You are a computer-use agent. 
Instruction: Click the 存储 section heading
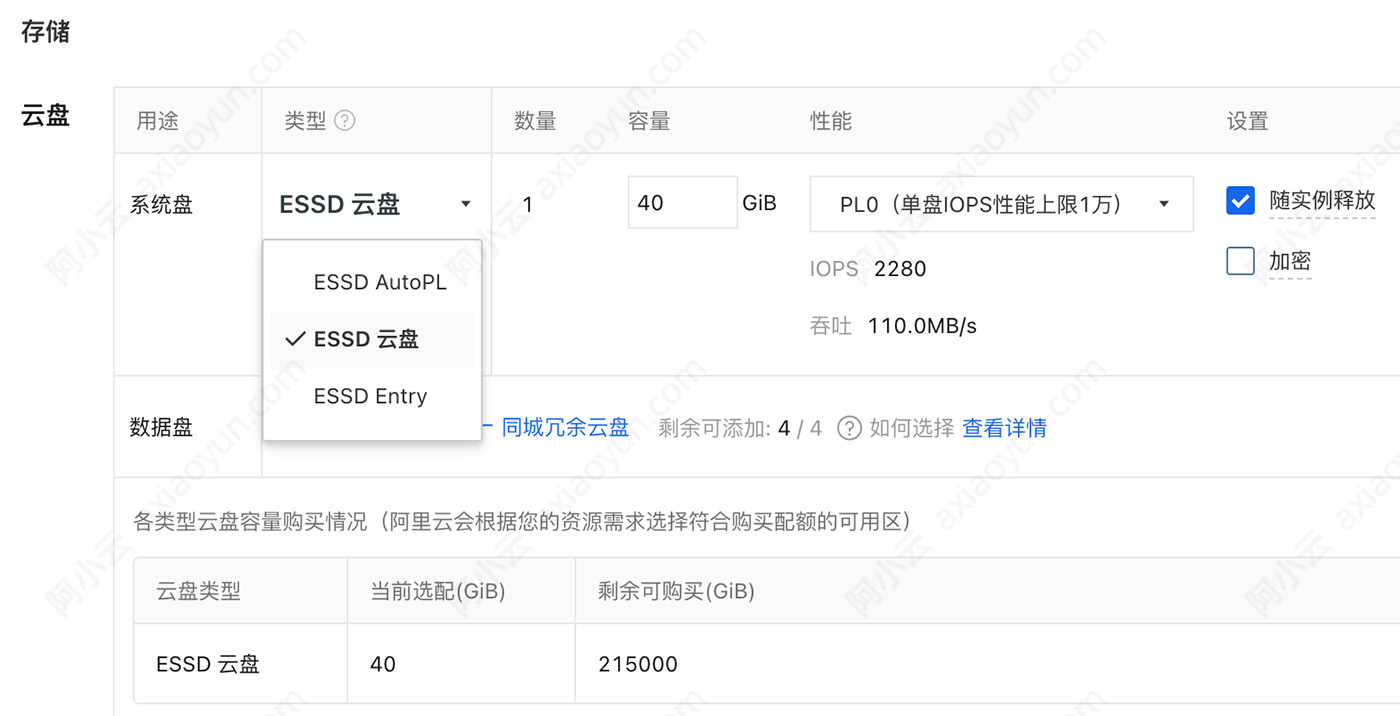[46, 31]
